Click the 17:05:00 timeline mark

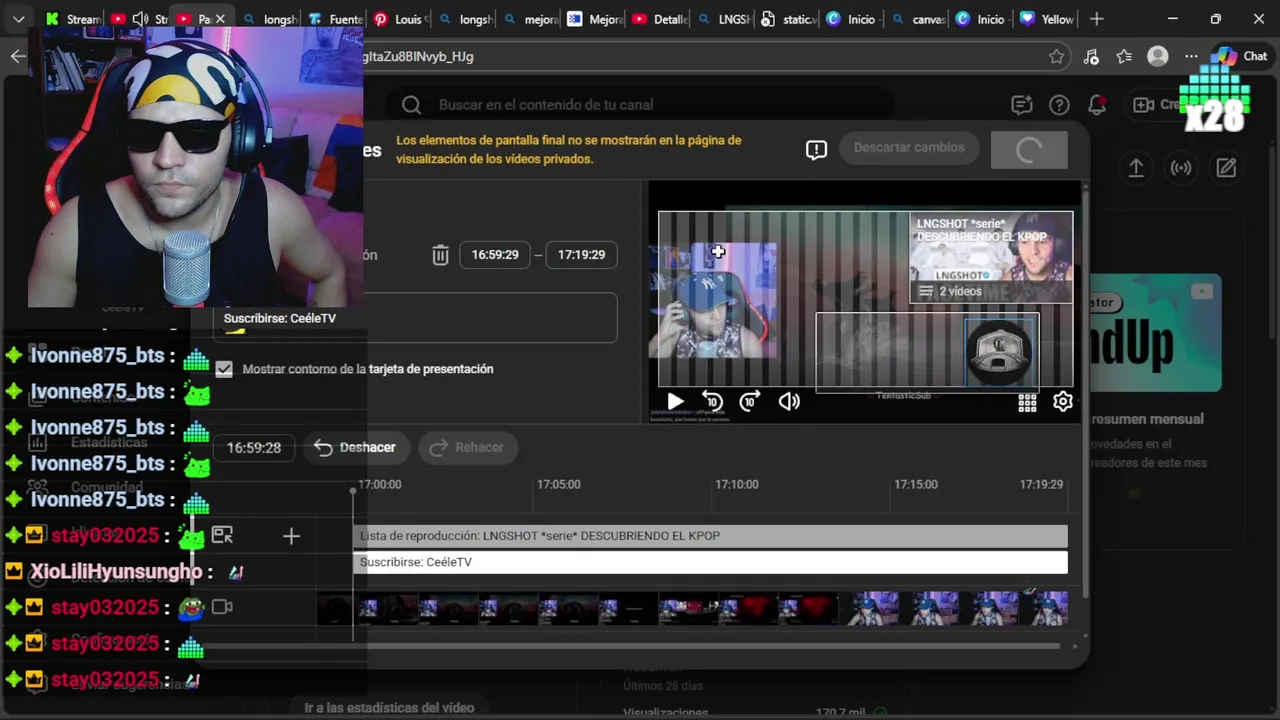tap(558, 485)
